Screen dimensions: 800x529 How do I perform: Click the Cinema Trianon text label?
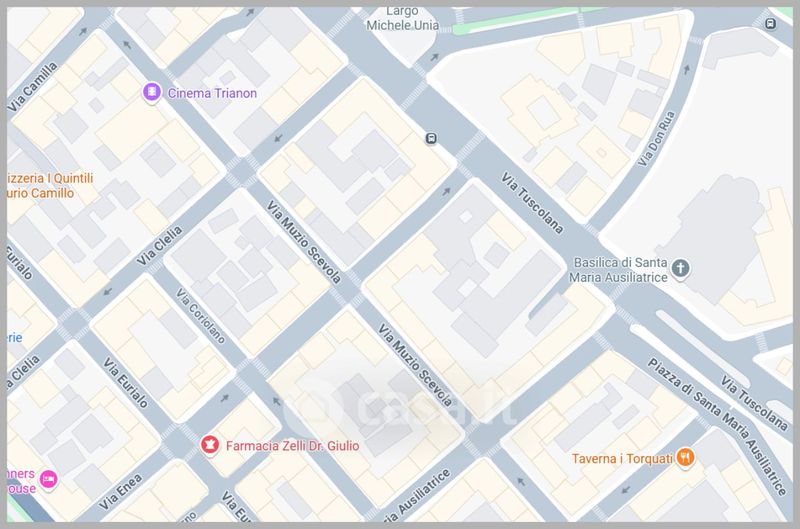(212, 93)
